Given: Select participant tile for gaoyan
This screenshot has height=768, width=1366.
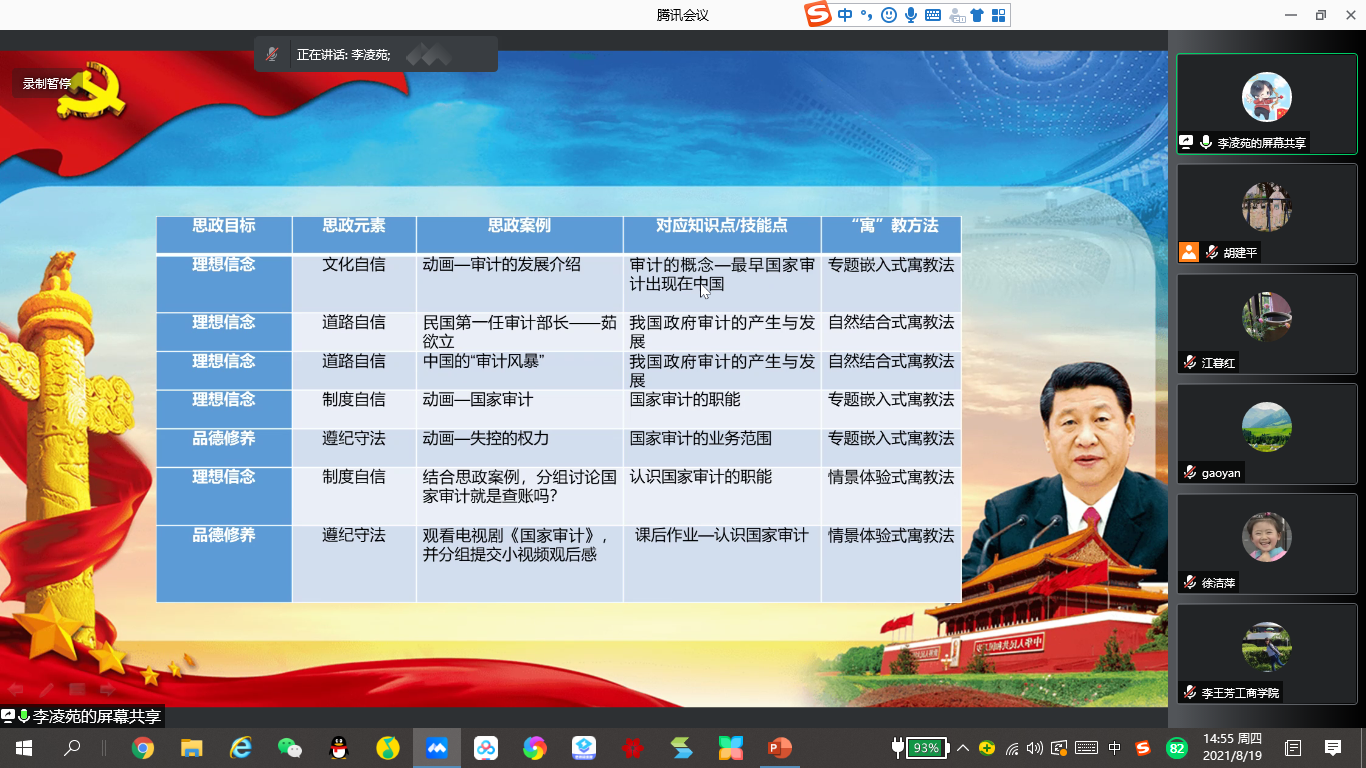Looking at the screenshot, I should coord(1266,434).
